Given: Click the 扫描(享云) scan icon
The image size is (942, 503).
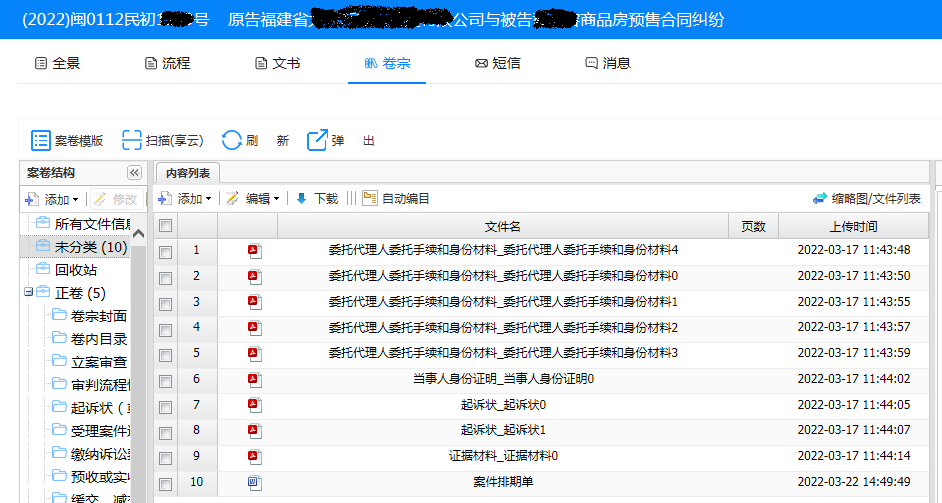Looking at the screenshot, I should [132, 140].
